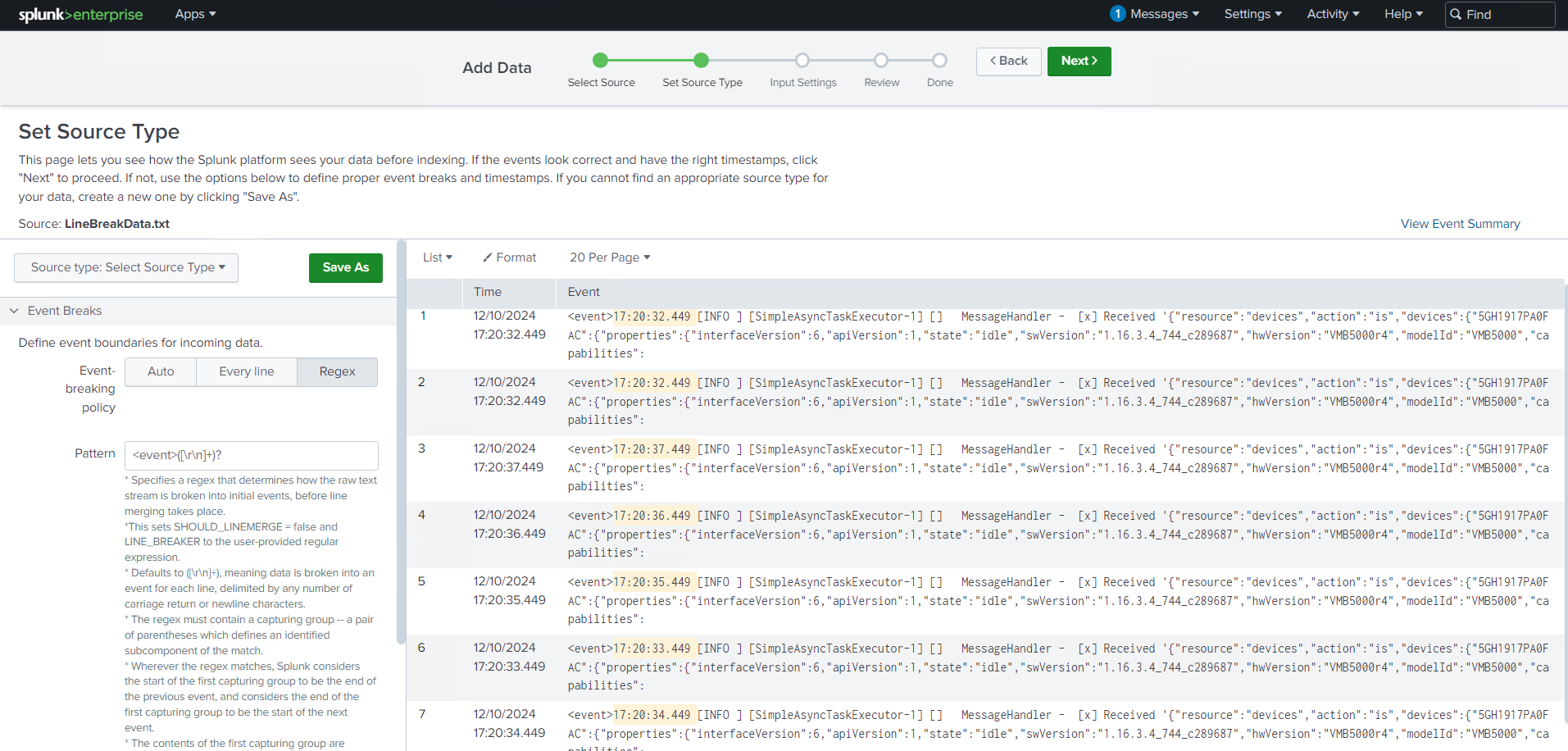
Task: Open the Settings menu
Action: [1252, 14]
